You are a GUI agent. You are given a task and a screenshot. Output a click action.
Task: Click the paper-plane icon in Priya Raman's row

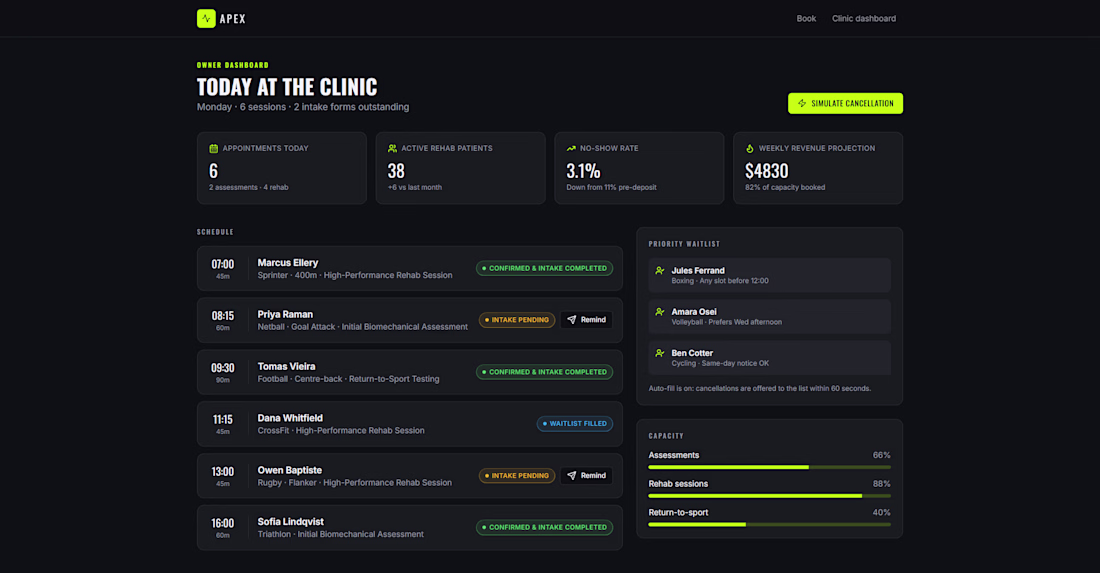[x=572, y=320]
